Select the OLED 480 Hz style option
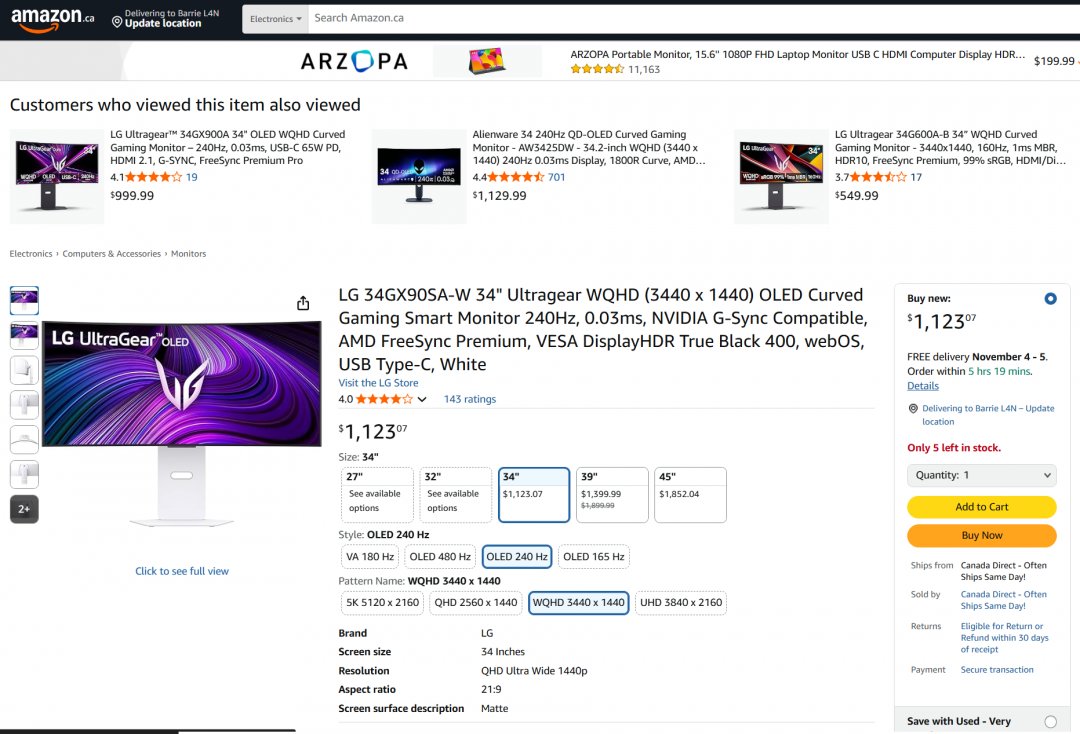Viewport: 1080px width, 734px height. click(440, 556)
